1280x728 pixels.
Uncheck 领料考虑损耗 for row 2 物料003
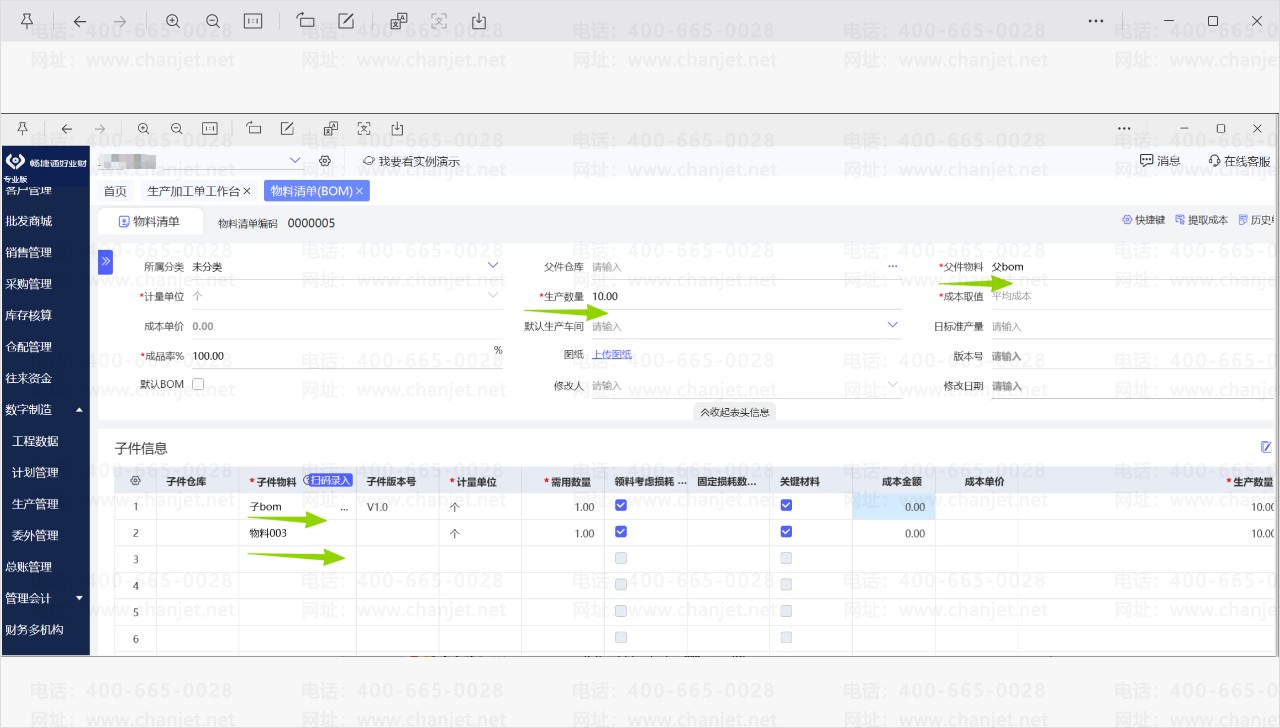tap(621, 533)
